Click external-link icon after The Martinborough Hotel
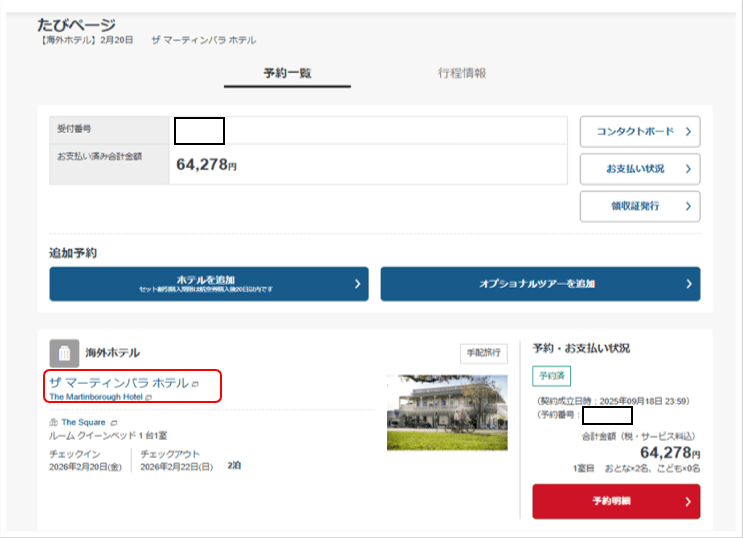743x538 pixels. pos(149,398)
